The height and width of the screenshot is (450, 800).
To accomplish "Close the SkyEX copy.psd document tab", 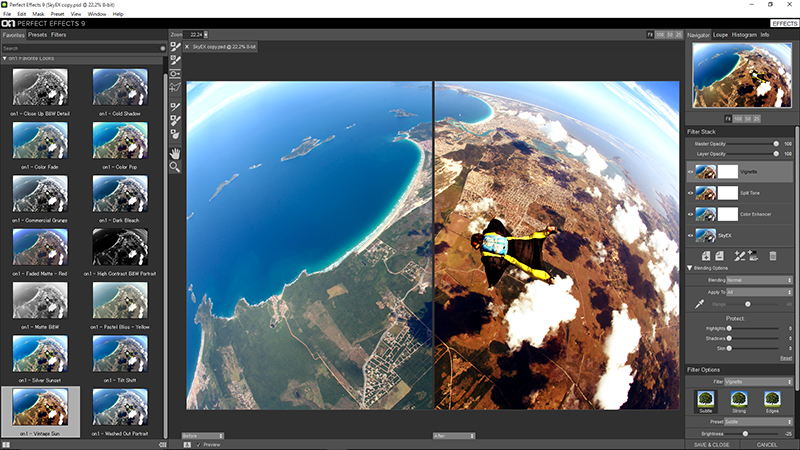I will 187,46.
